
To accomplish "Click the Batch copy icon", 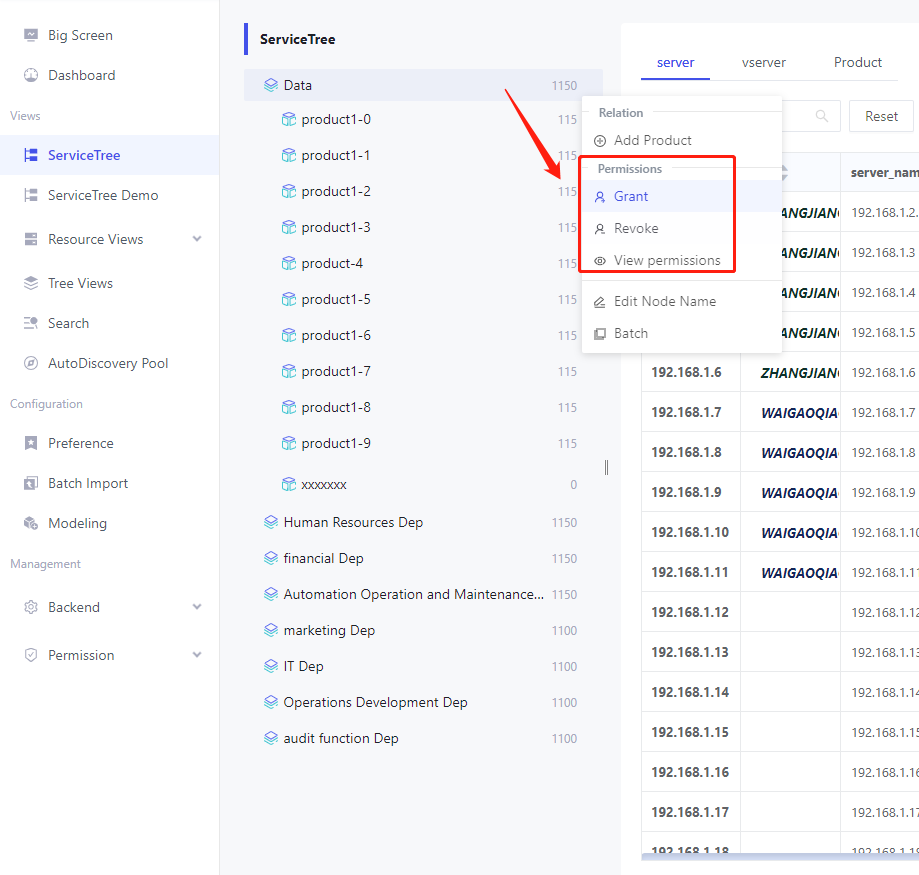I will click(x=600, y=334).
